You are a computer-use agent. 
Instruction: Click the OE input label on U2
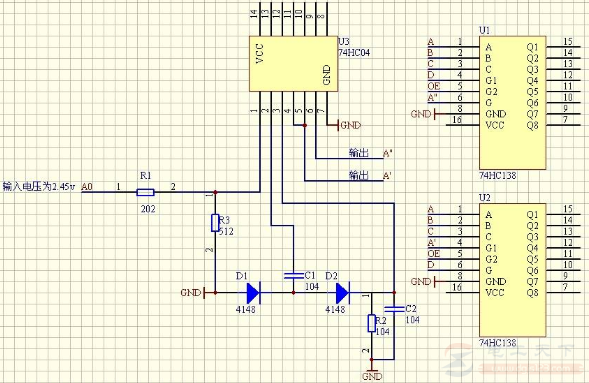433,254
